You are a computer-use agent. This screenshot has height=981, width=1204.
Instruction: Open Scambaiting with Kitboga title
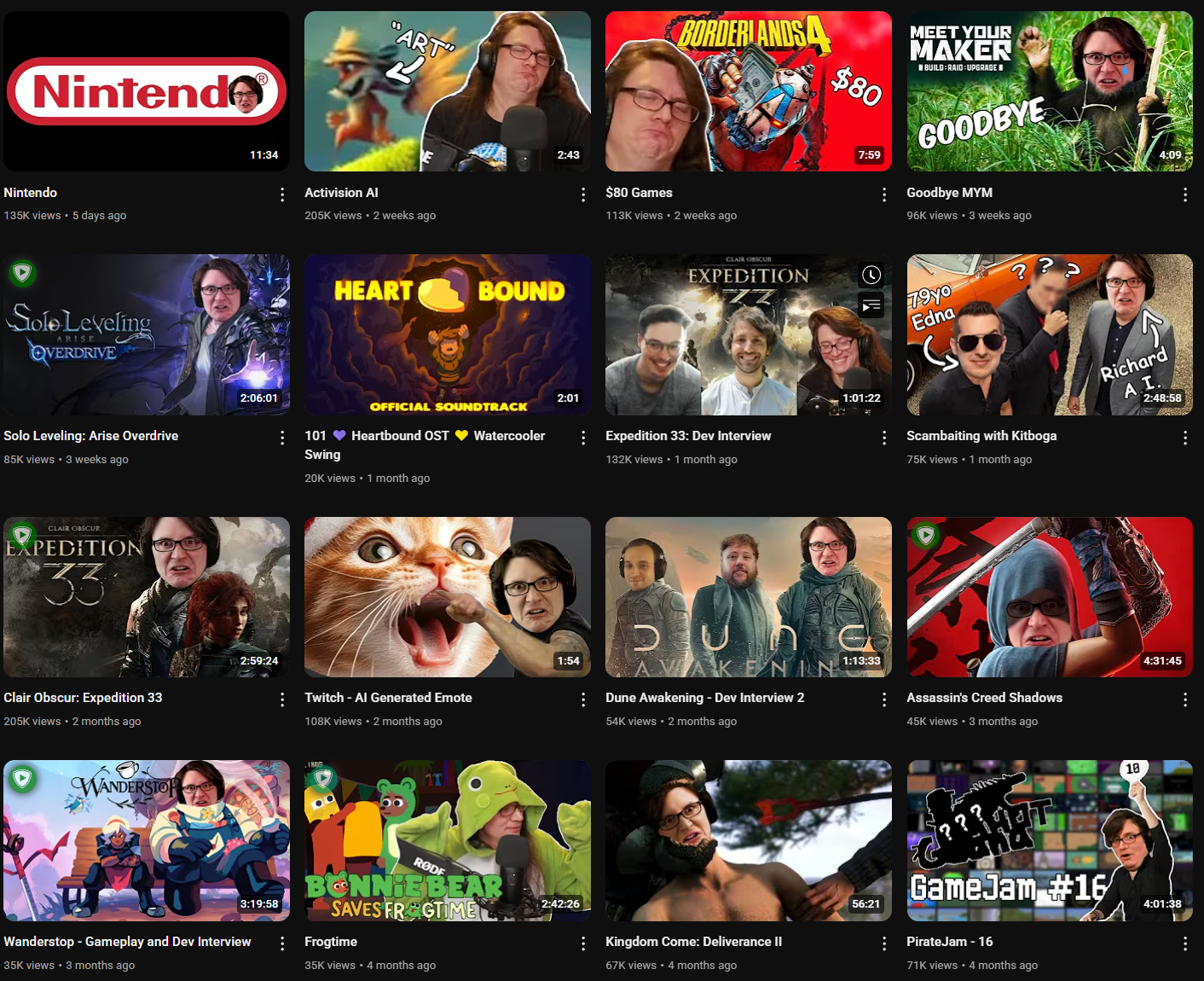(x=981, y=436)
